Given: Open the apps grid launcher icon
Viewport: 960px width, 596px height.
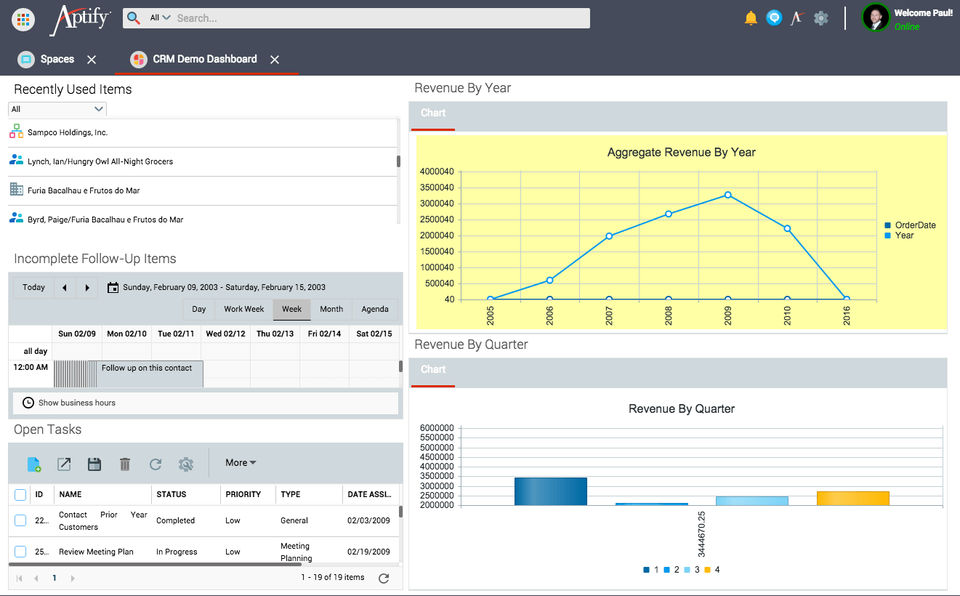Looking at the screenshot, I should [23, 18].
